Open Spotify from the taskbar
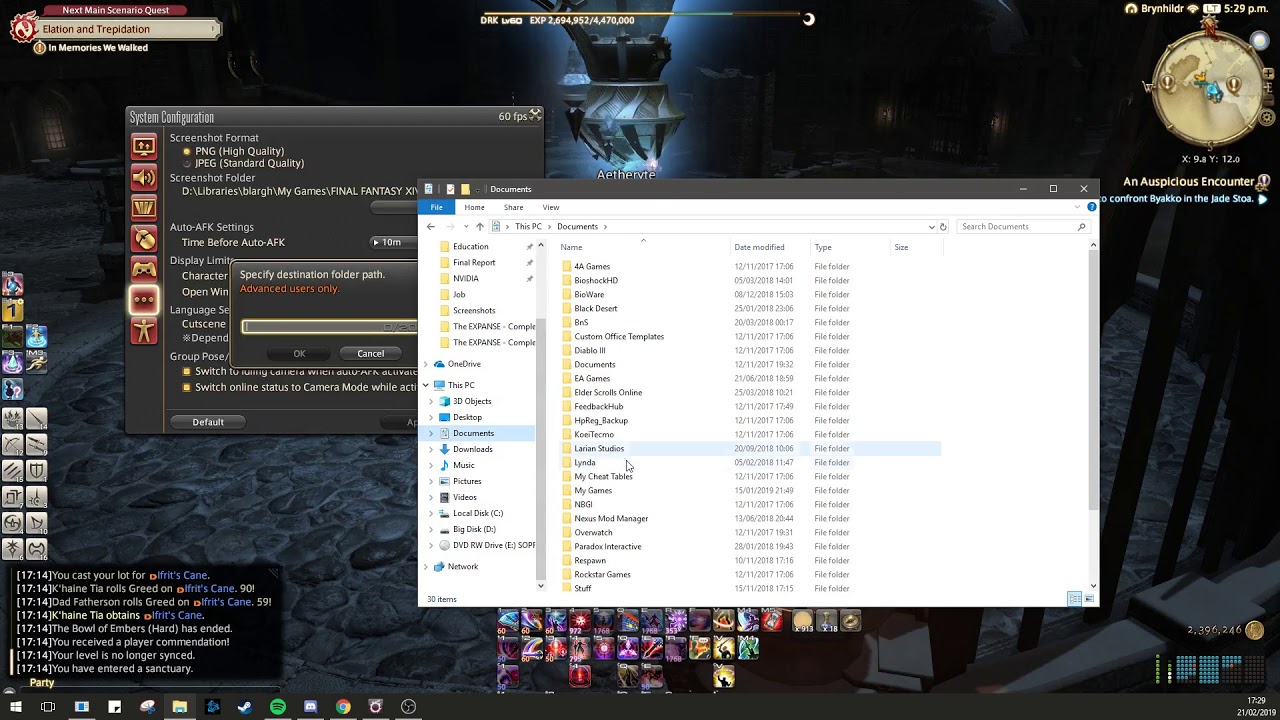Screen dimensions: 1280x720 pyautogui.click(x=278, y=707)
